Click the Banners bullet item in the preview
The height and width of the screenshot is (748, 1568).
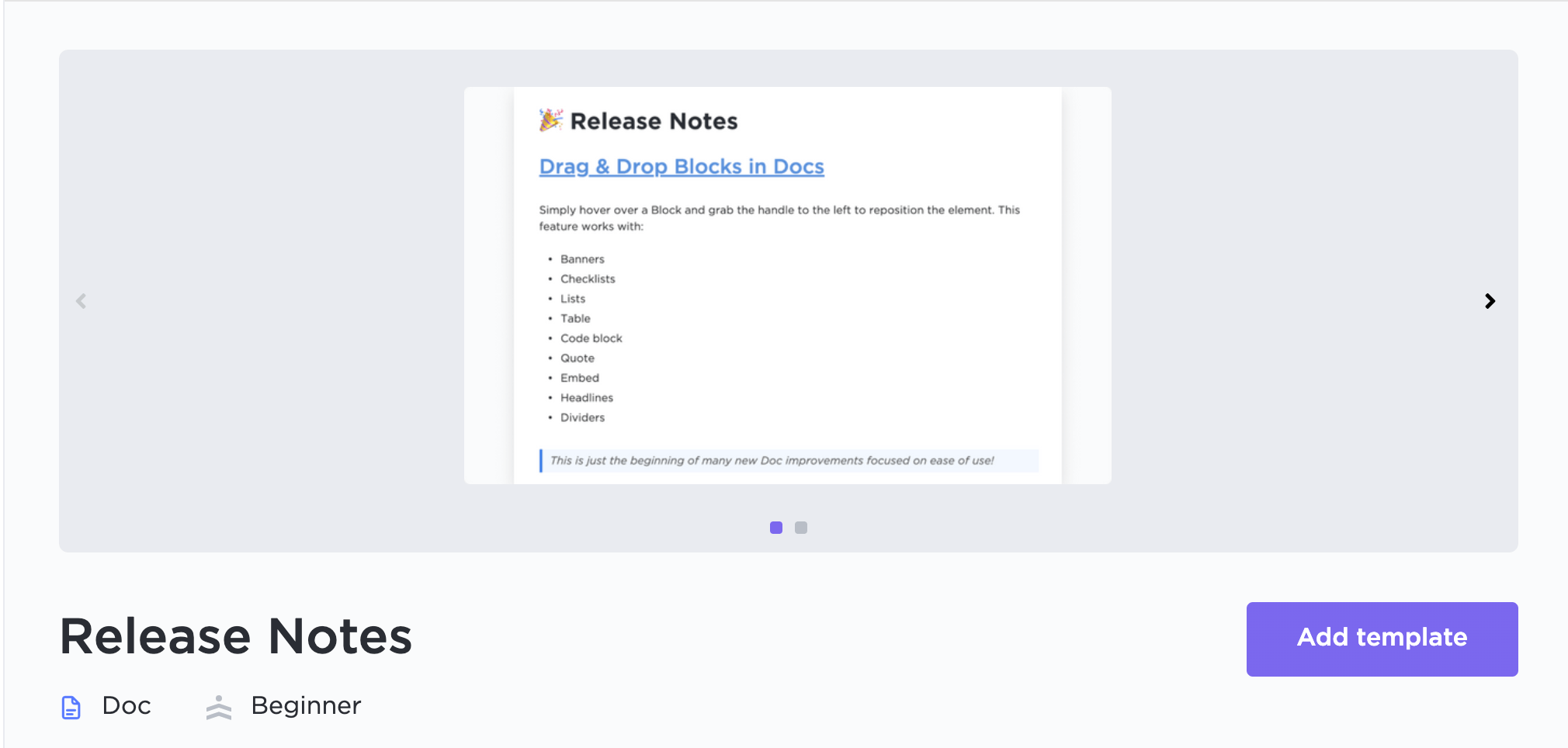point(582,259)
